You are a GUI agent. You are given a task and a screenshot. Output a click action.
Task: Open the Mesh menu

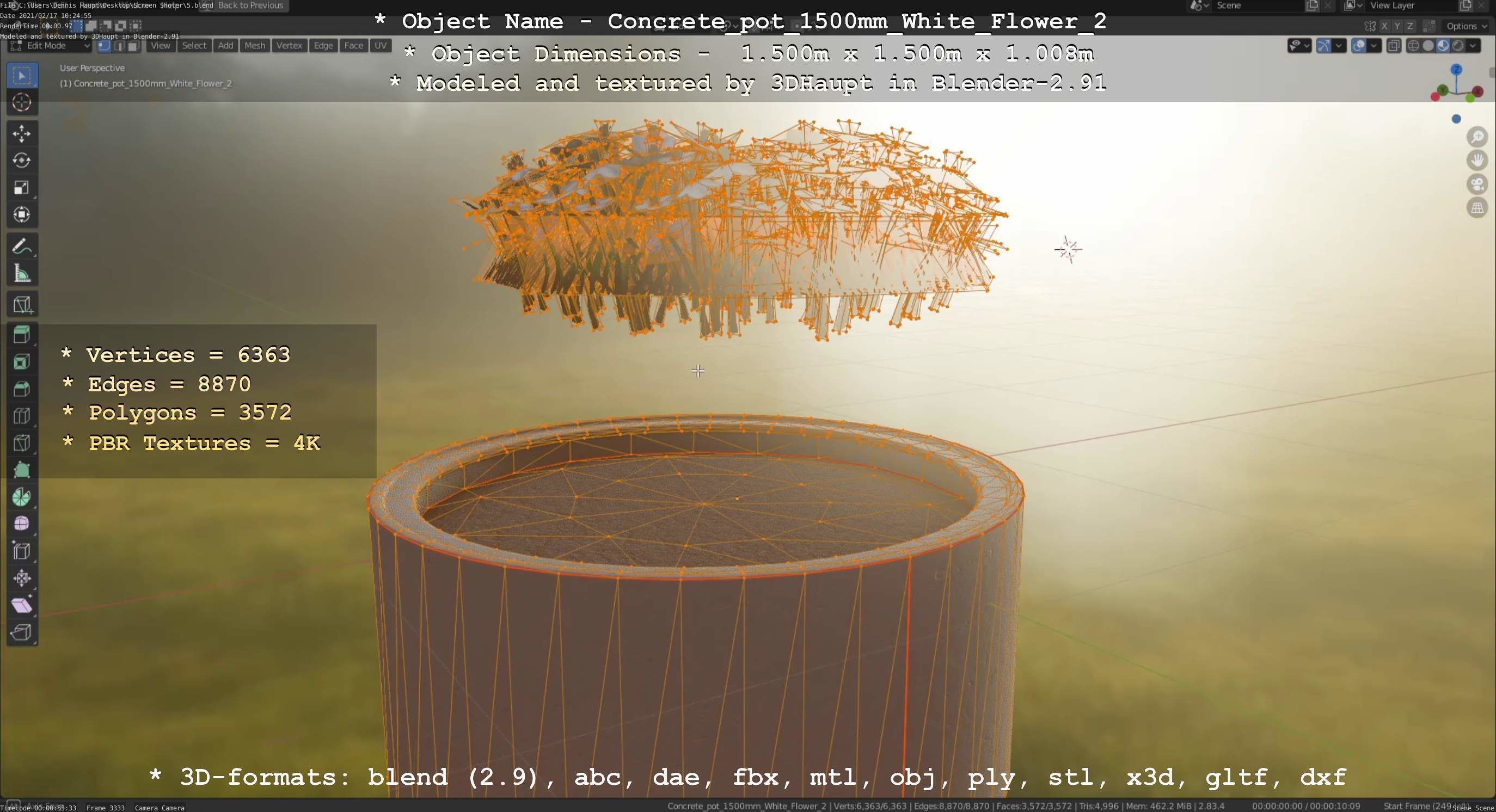click(254, 46)
